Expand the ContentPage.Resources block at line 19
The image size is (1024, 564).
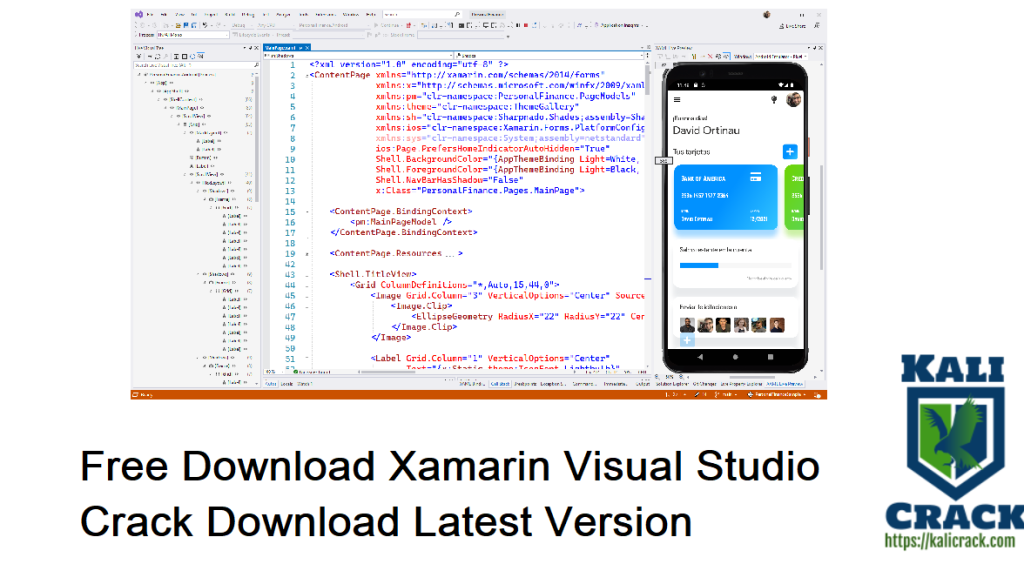tap(307, 253)
